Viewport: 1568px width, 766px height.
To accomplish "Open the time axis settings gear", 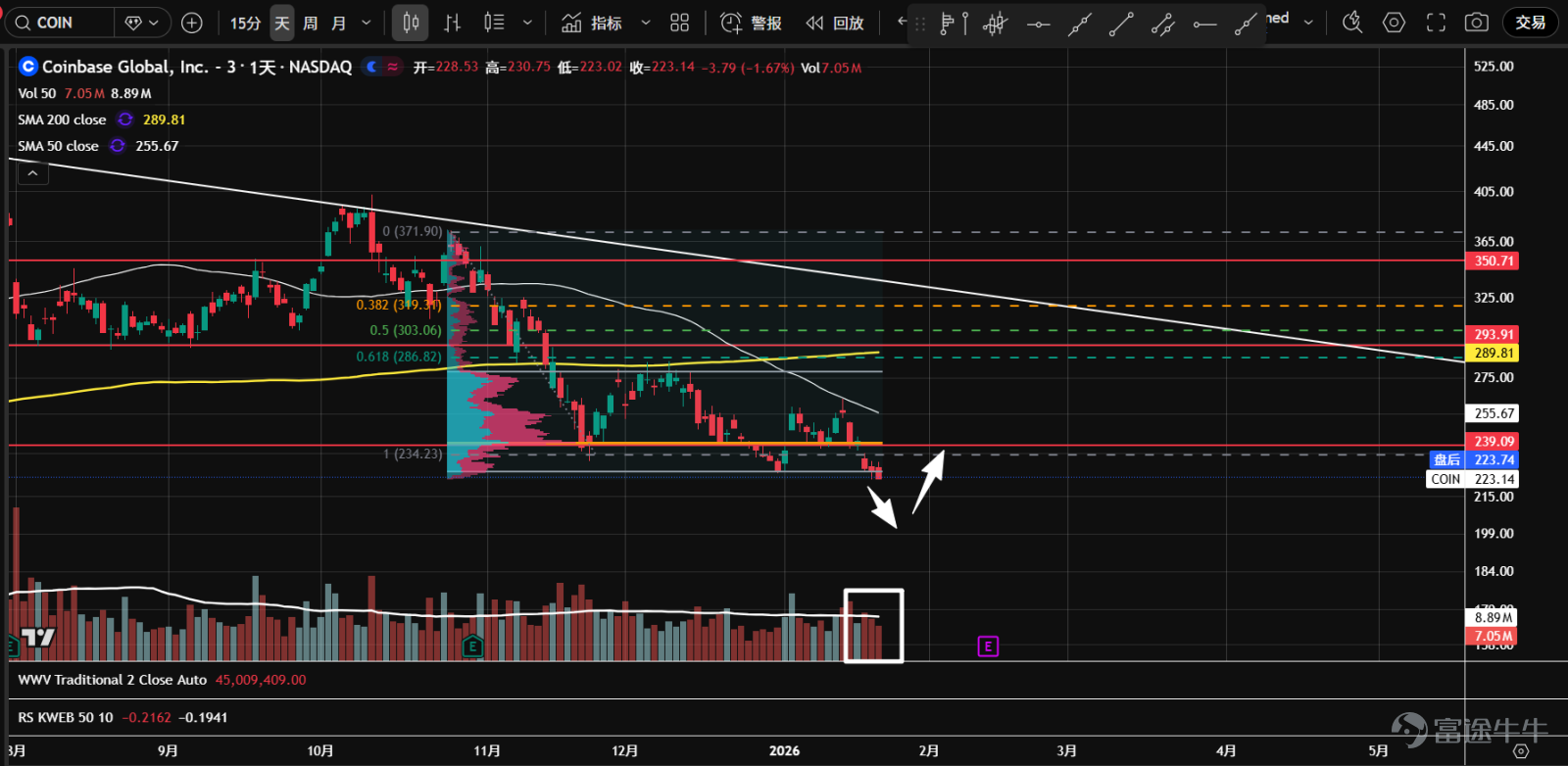I will (1521, 751).
